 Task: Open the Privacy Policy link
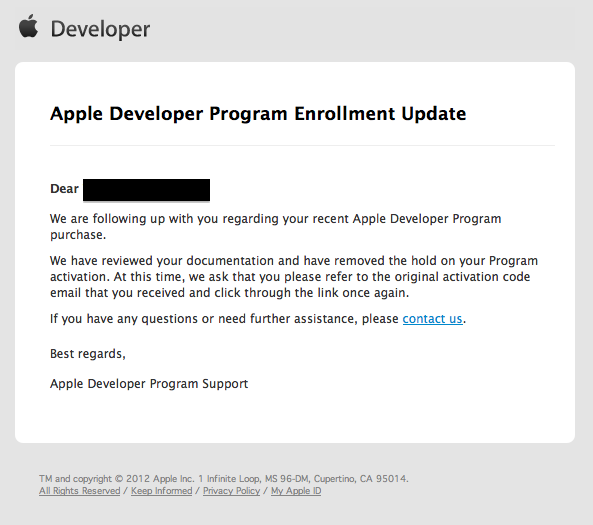pyautogui.click(x=231, y=491)
